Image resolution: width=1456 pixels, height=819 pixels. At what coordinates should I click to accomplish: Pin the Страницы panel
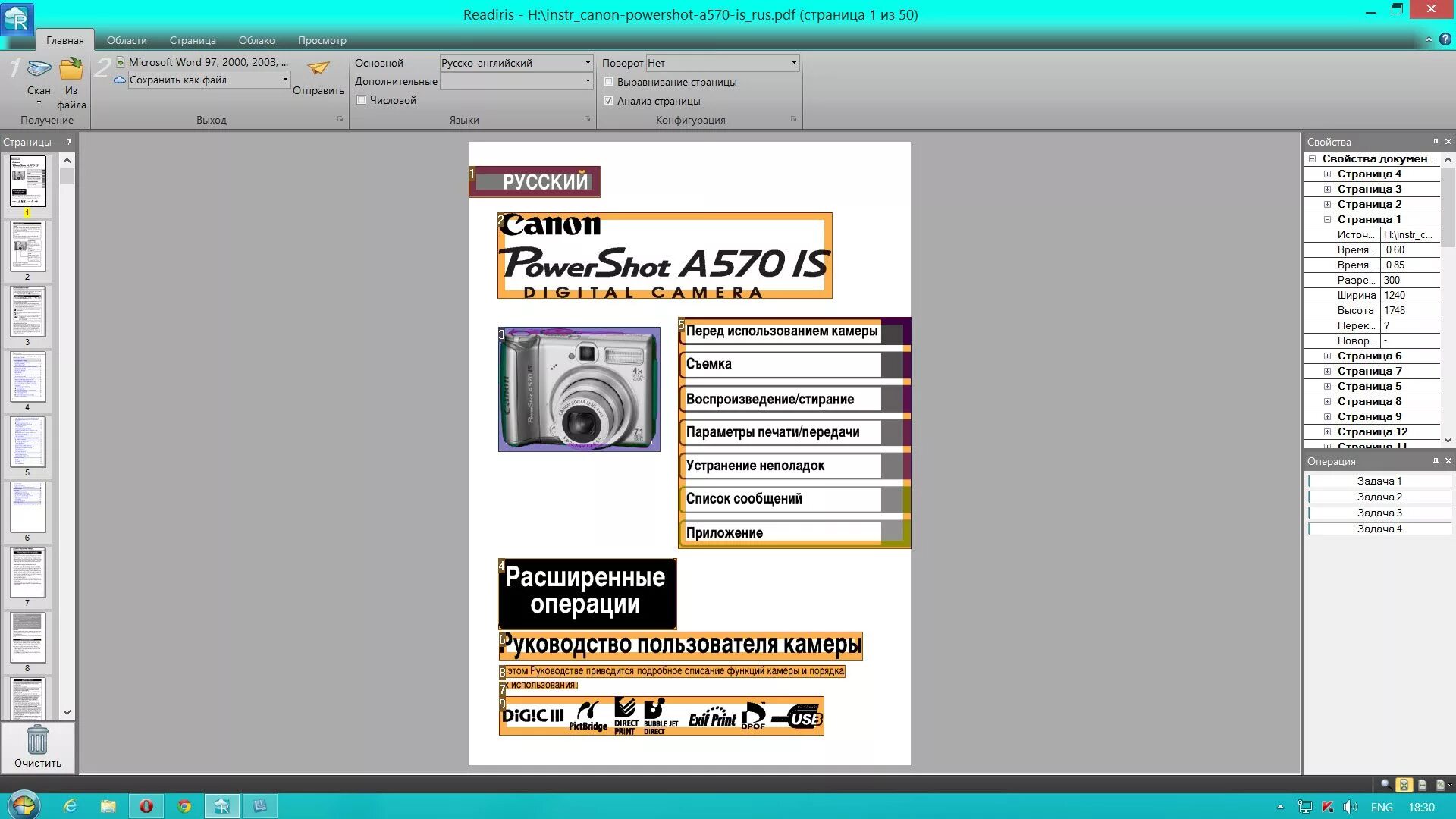[68, 142]
